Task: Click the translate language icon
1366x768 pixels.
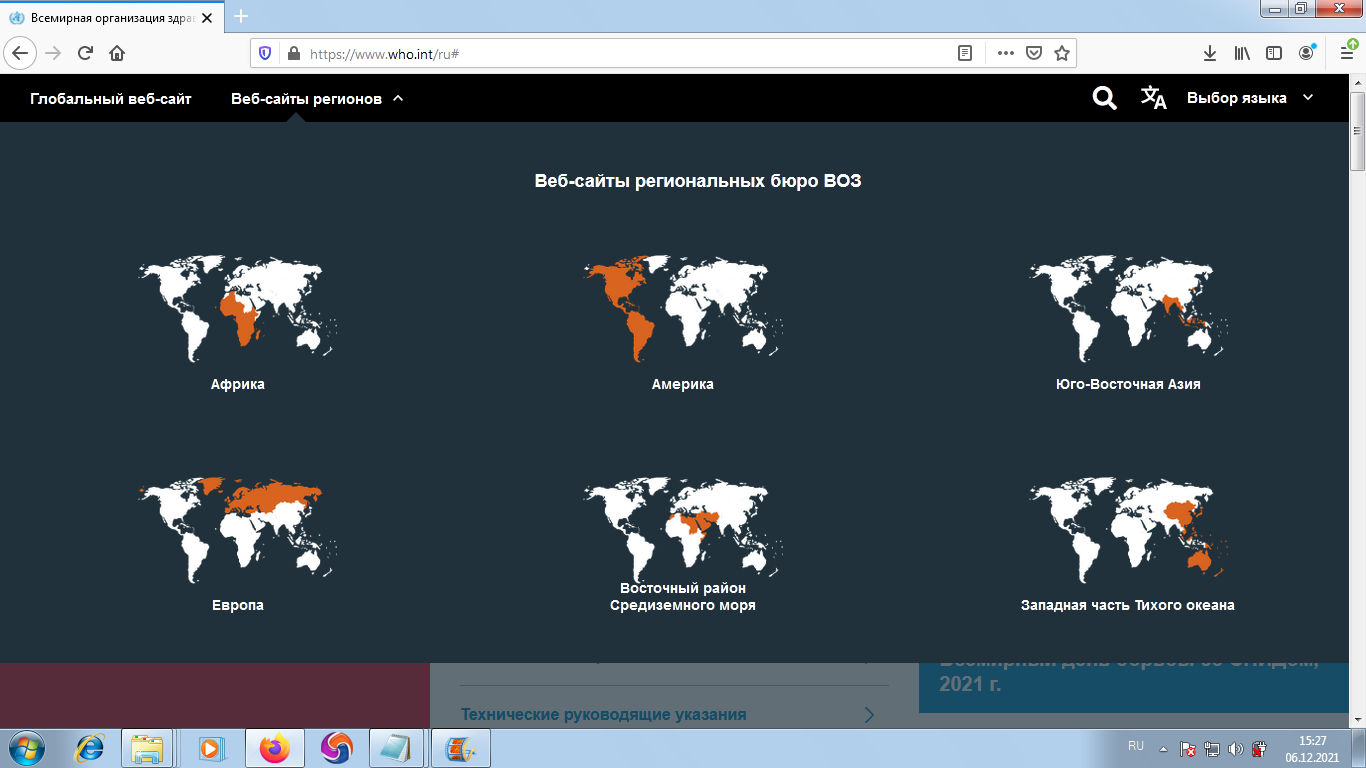Action: 1153,98
